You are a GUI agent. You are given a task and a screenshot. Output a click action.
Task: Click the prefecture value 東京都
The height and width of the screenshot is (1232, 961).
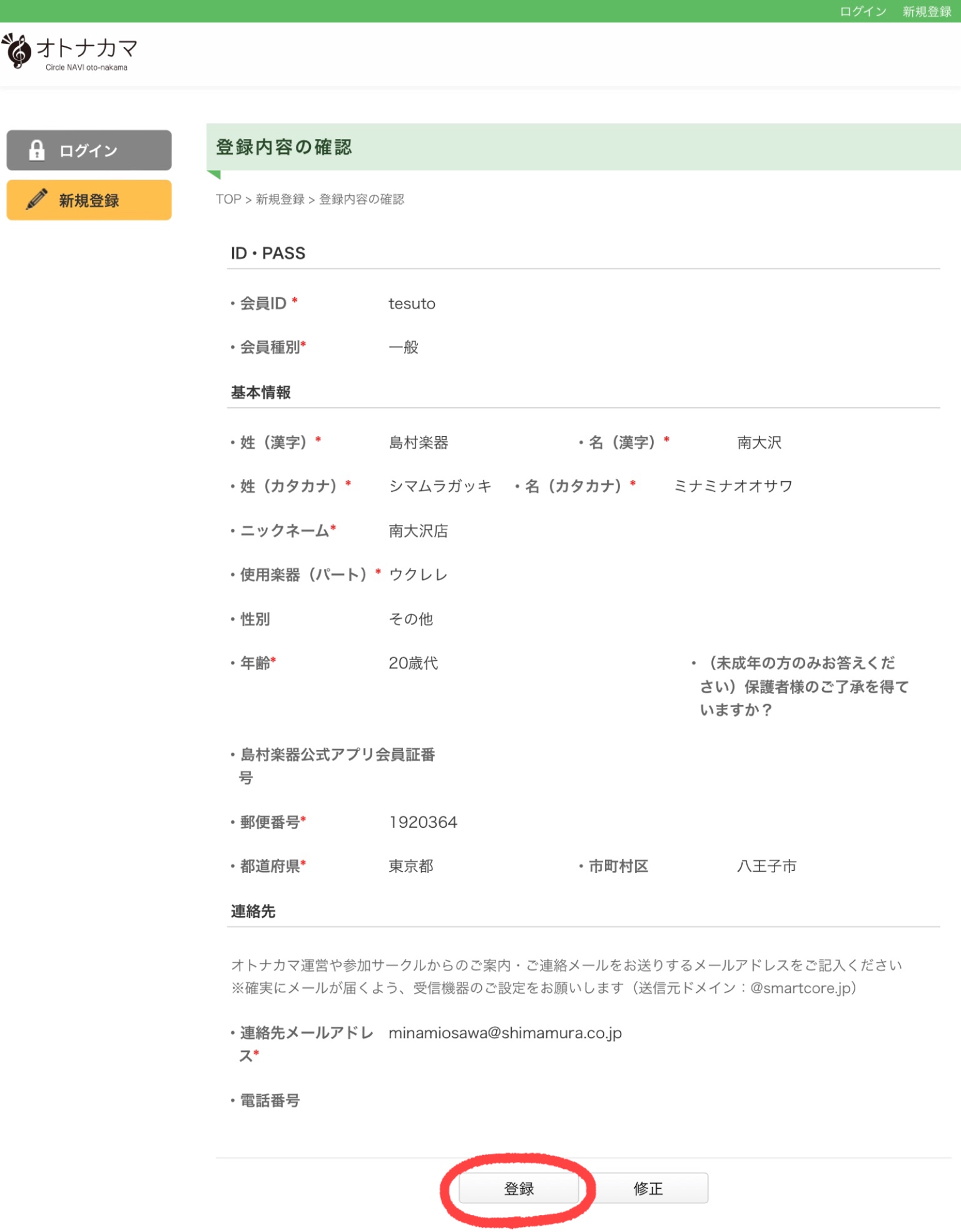point(411,866)
